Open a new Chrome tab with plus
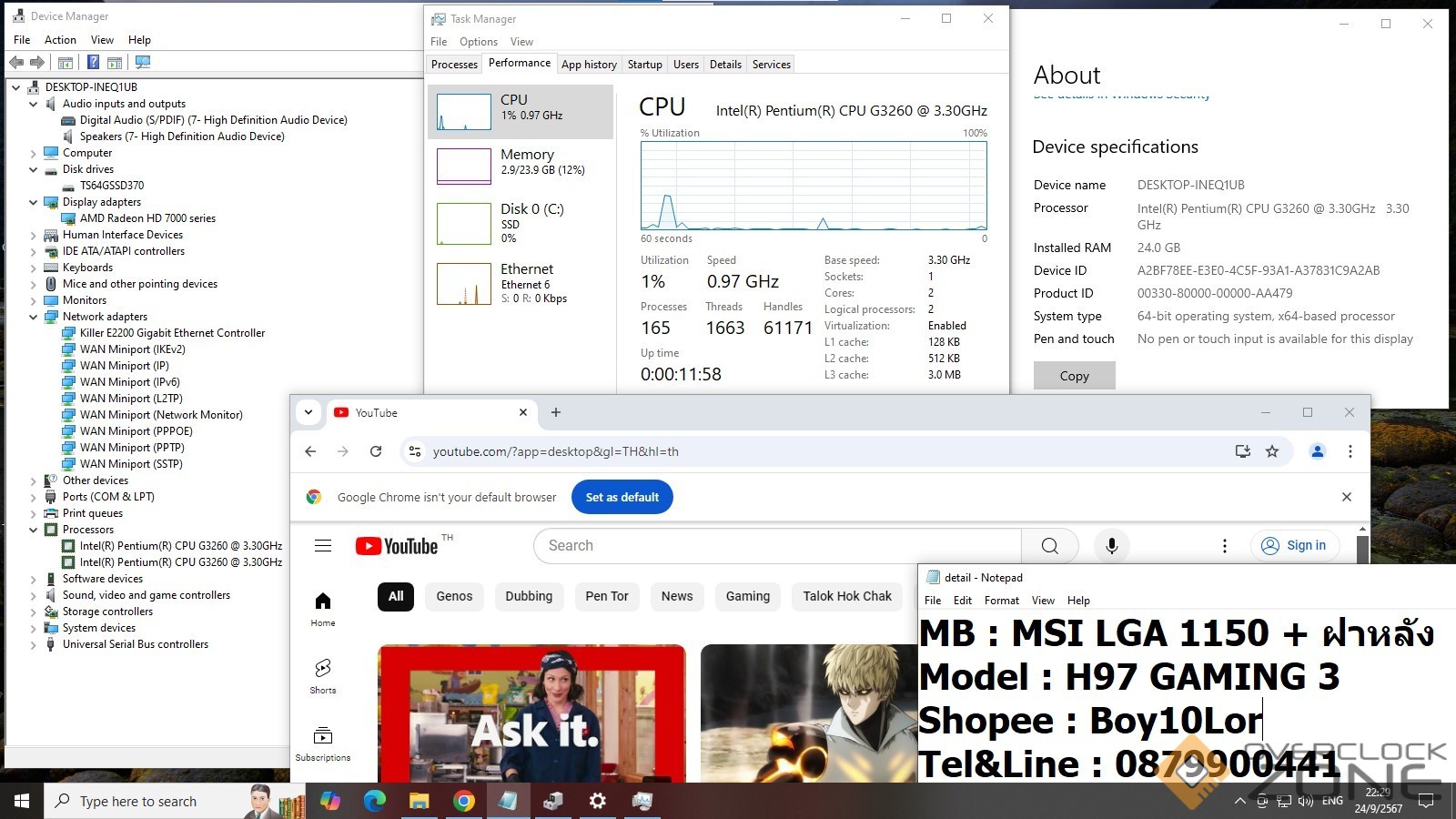 click(x=556, y=412)
